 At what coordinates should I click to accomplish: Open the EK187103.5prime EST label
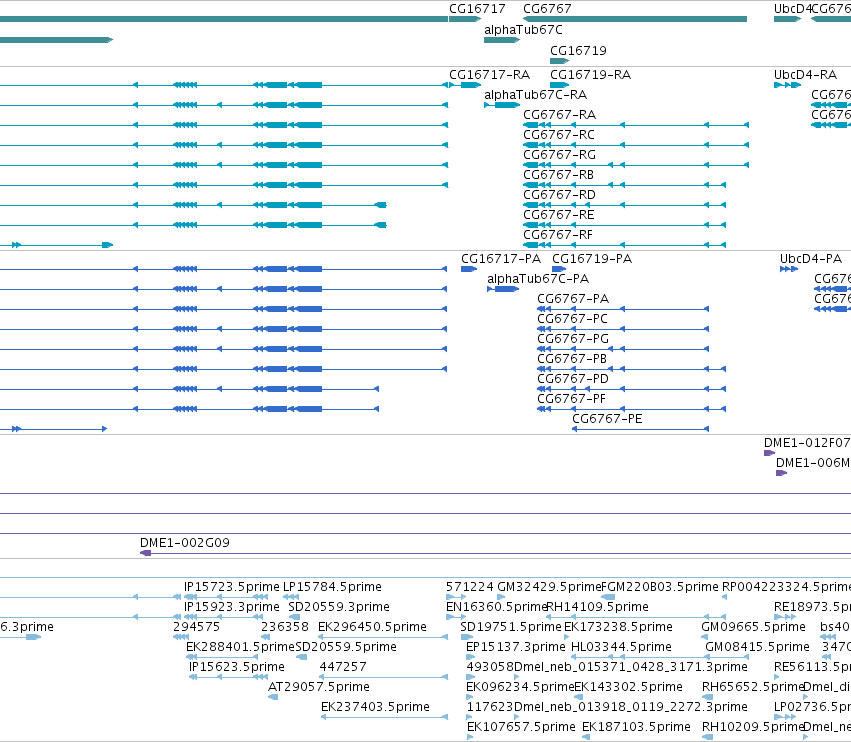636,727
